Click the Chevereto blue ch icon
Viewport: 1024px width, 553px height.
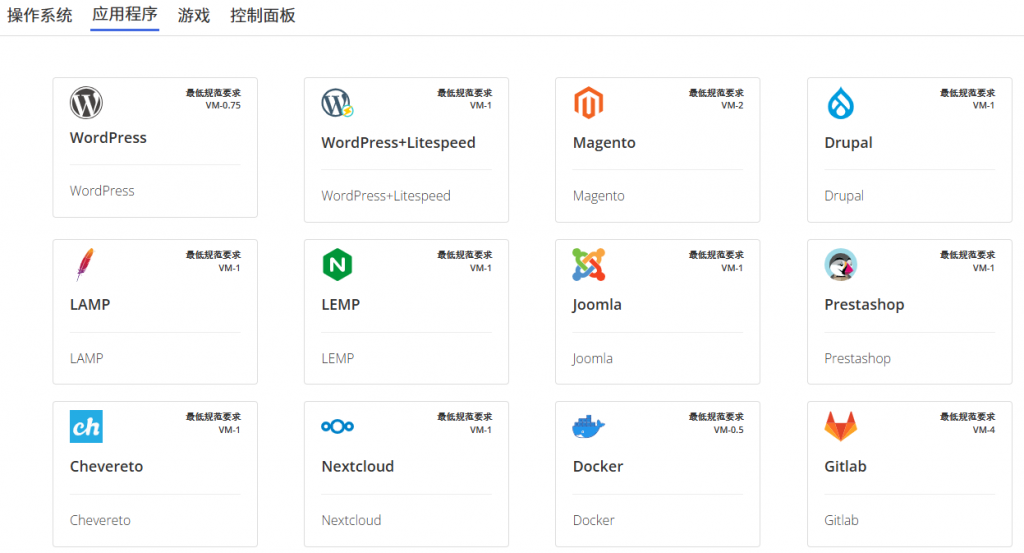pyautogui.click(x=86, y=427)
